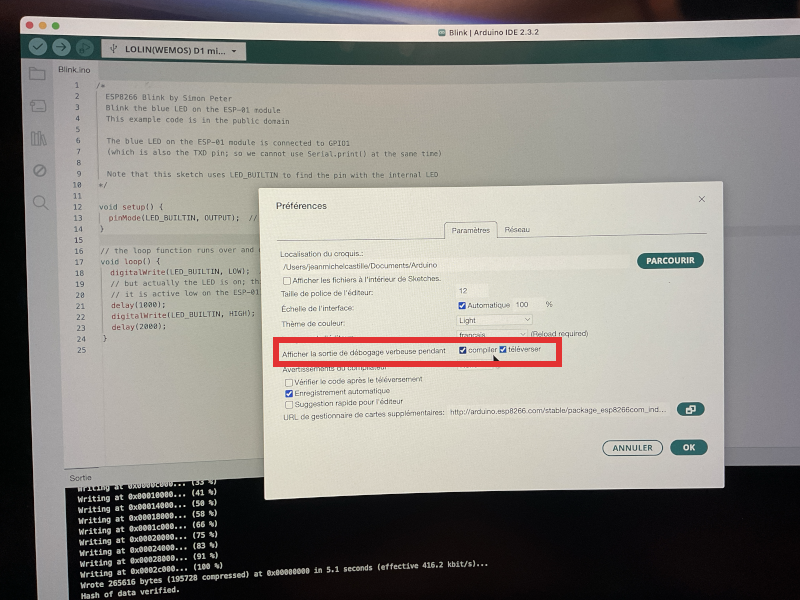Switch to the Réseau tab

coord(517,230)
